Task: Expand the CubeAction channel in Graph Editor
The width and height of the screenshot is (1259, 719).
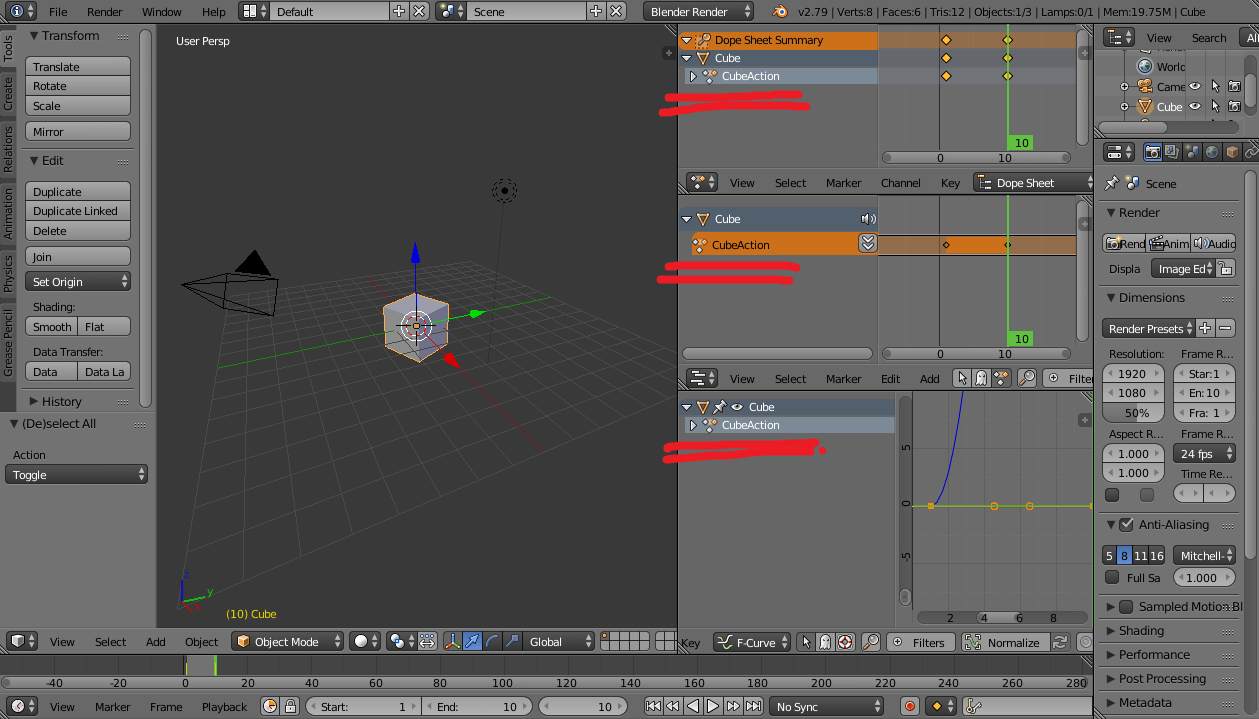Action: [692, 424]
